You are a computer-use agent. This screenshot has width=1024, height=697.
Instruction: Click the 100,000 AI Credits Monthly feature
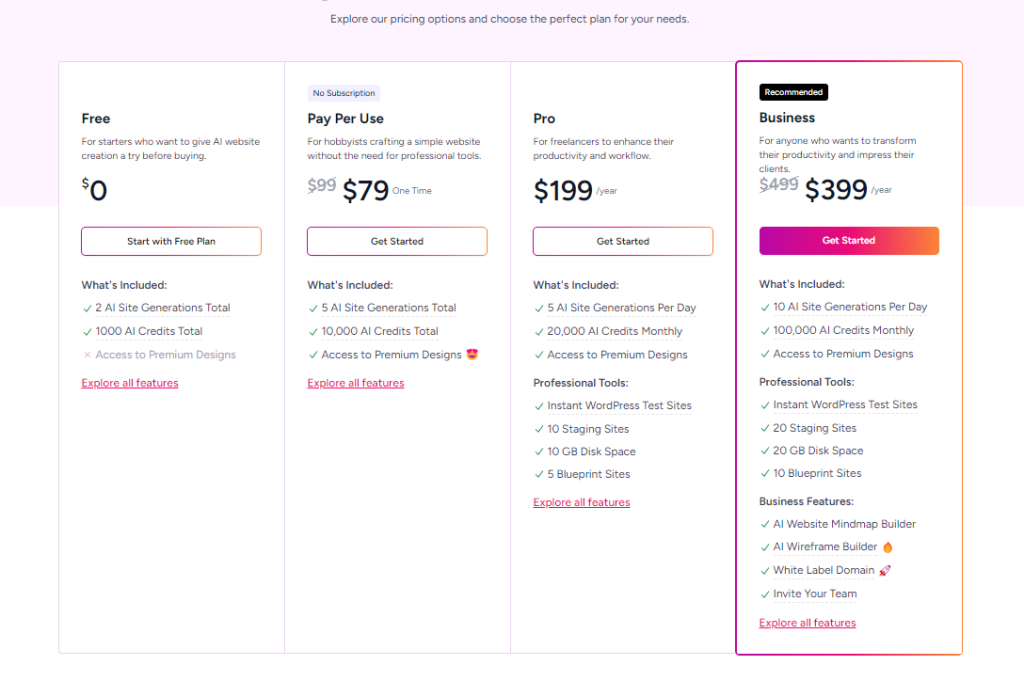click(843, 331)
